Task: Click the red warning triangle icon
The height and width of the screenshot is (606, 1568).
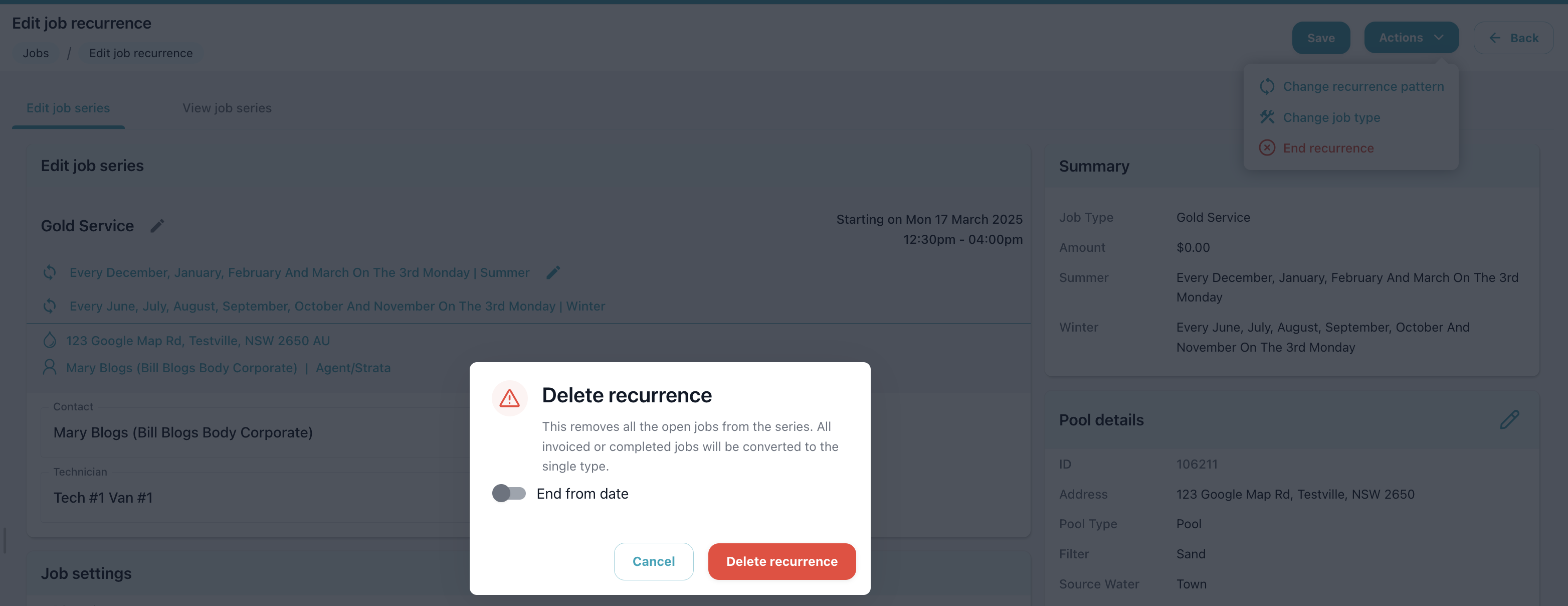Action: [509, 398]
